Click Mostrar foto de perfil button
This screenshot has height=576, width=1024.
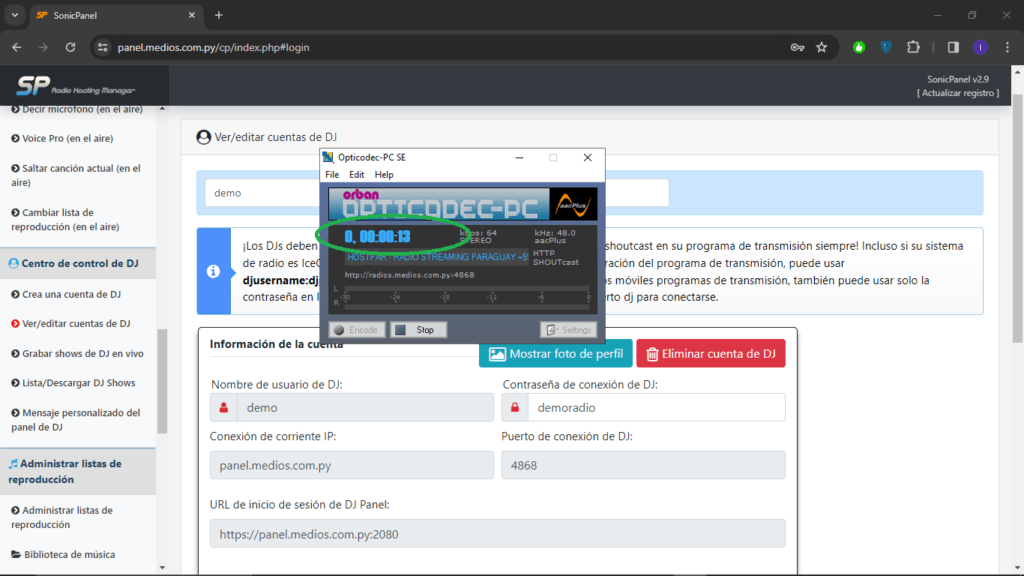(x=556, y=353)
